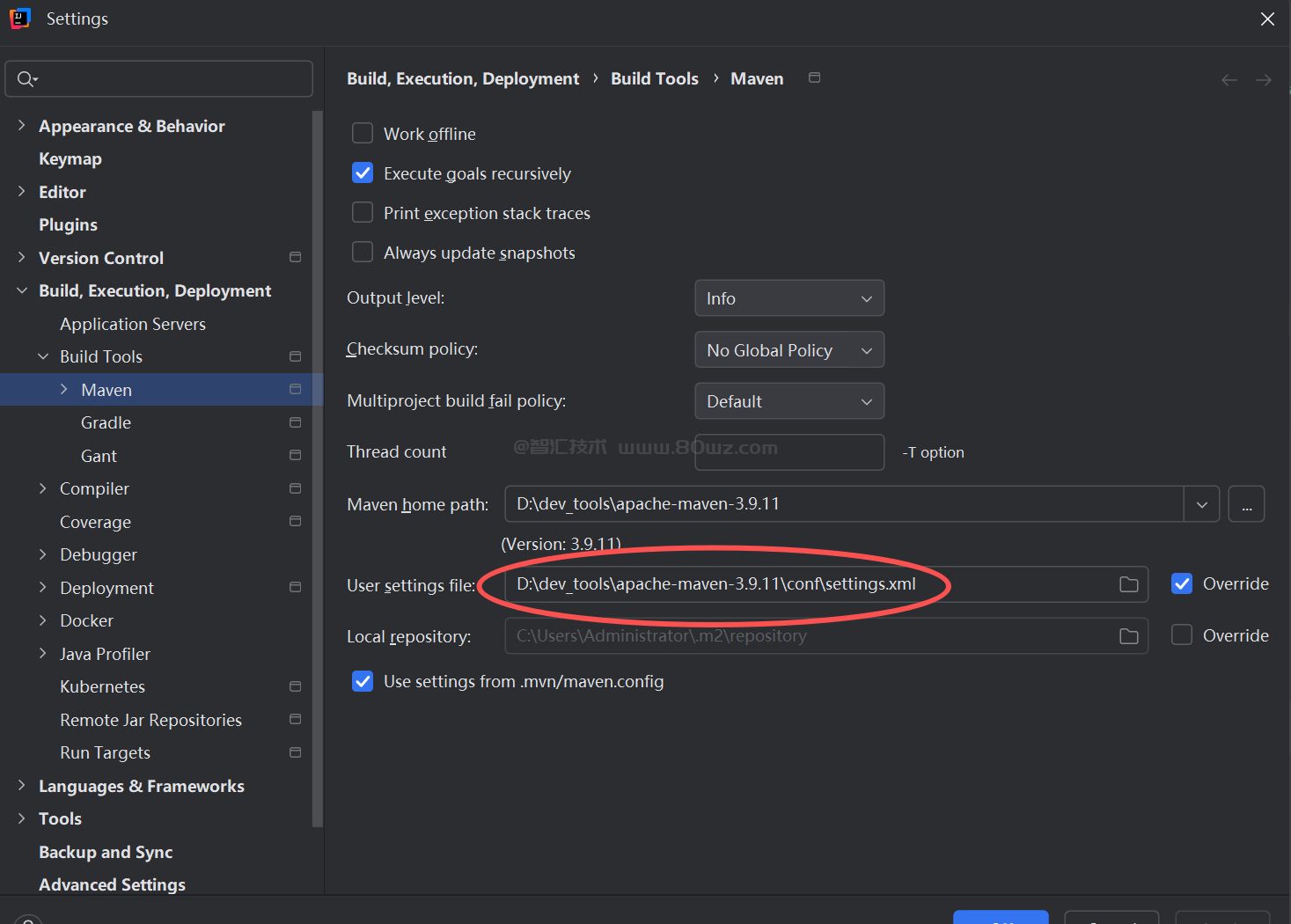
Task: Collapse the Build Tools node
Action: pyautogui.click(x=43, y=356)
